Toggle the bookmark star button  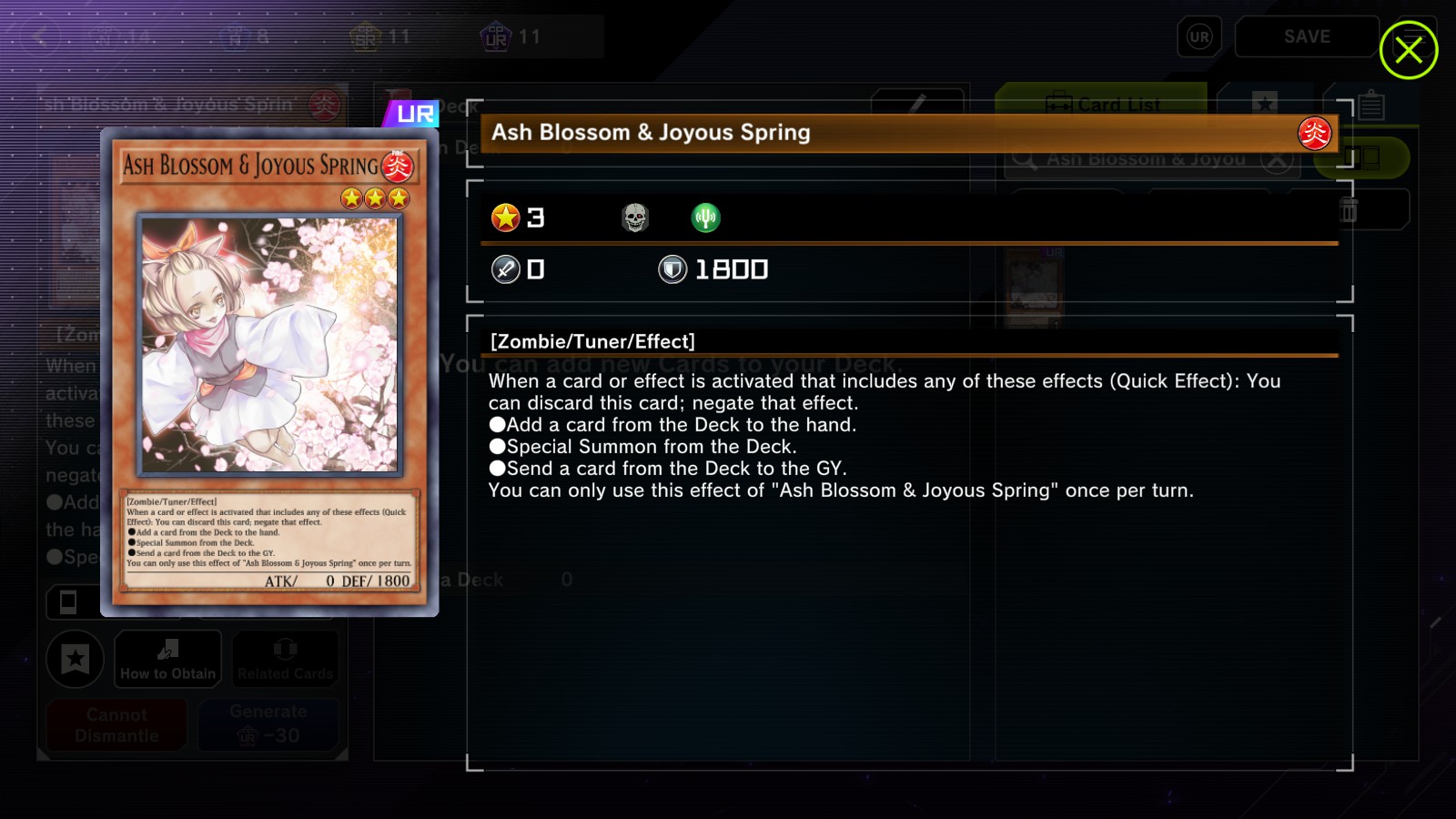coord(75,658)
